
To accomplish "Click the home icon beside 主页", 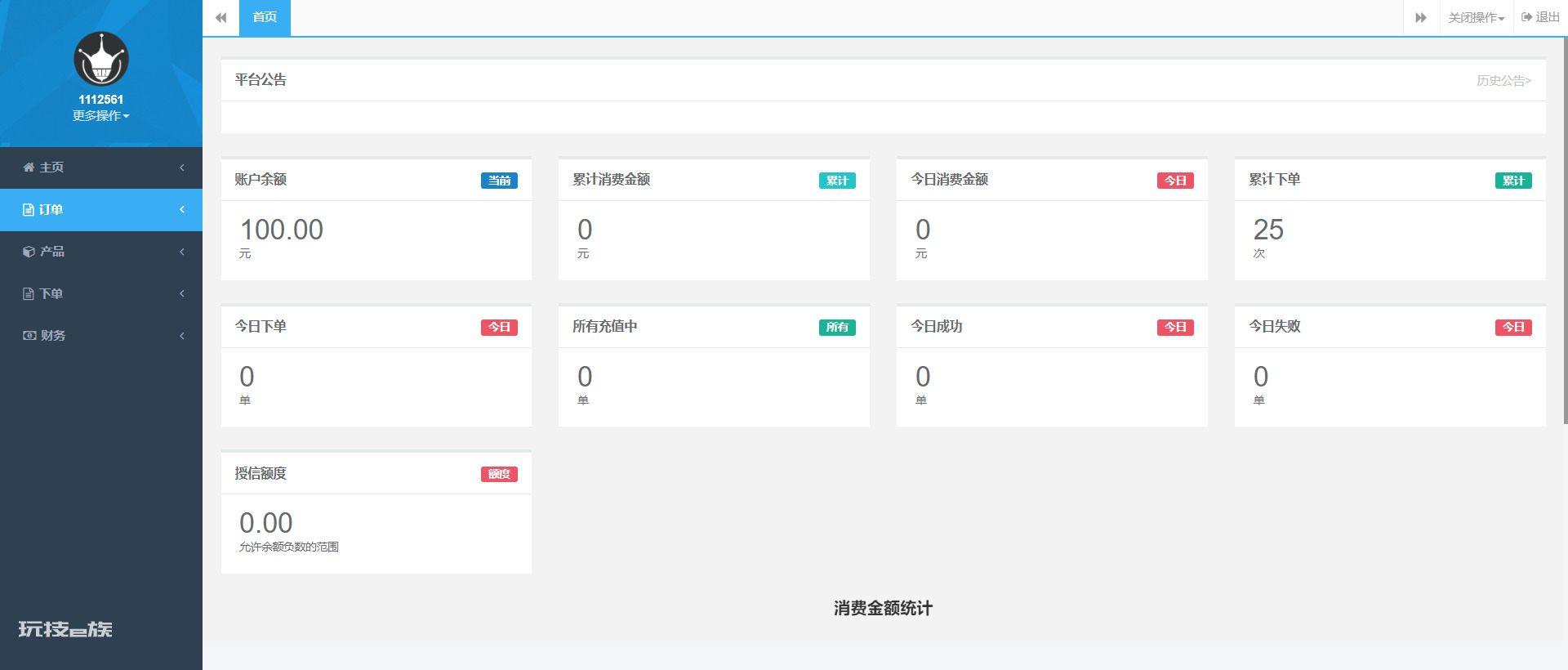I will [29, 167].
